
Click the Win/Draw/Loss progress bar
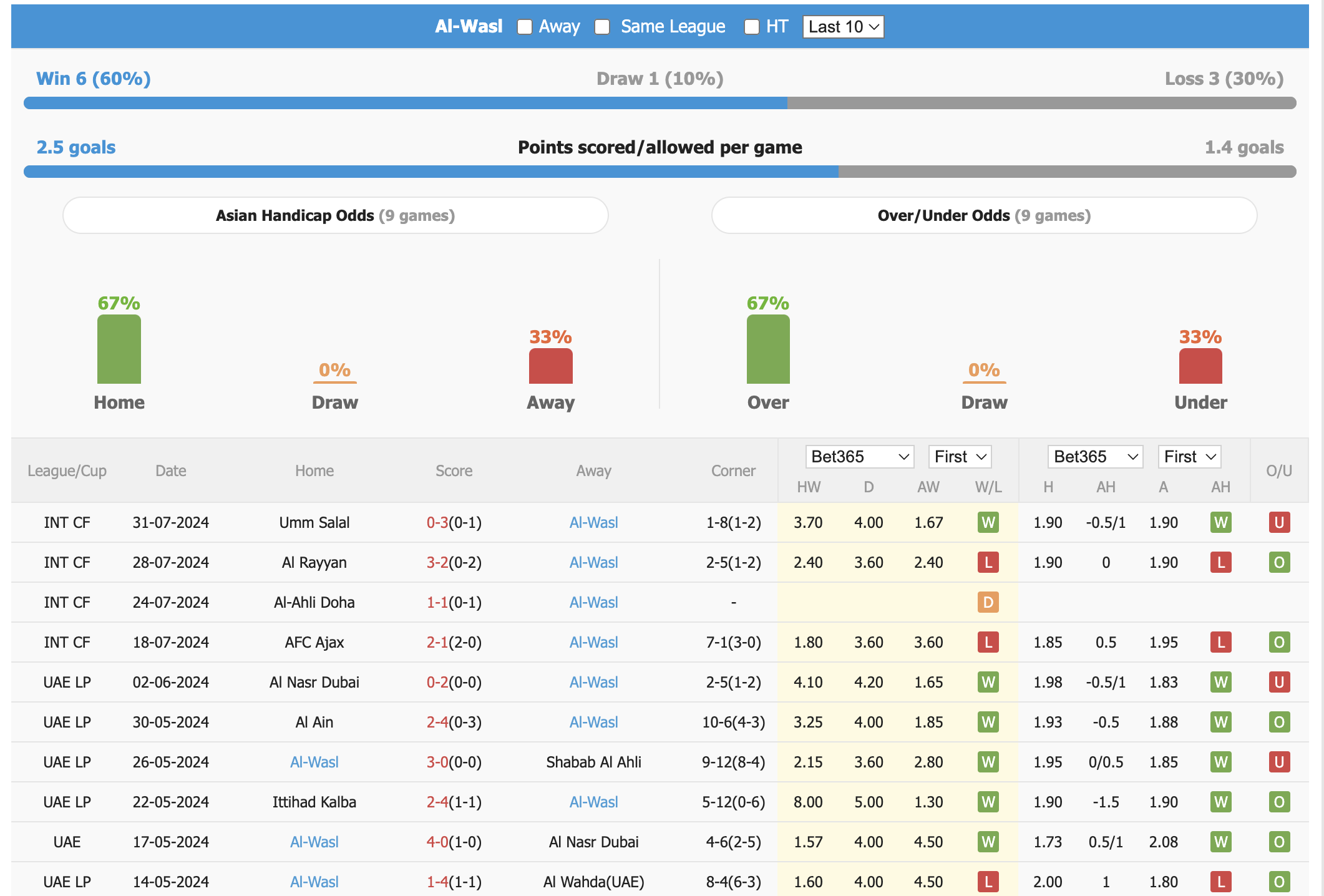pyautogui.click(x=660, y=103)
